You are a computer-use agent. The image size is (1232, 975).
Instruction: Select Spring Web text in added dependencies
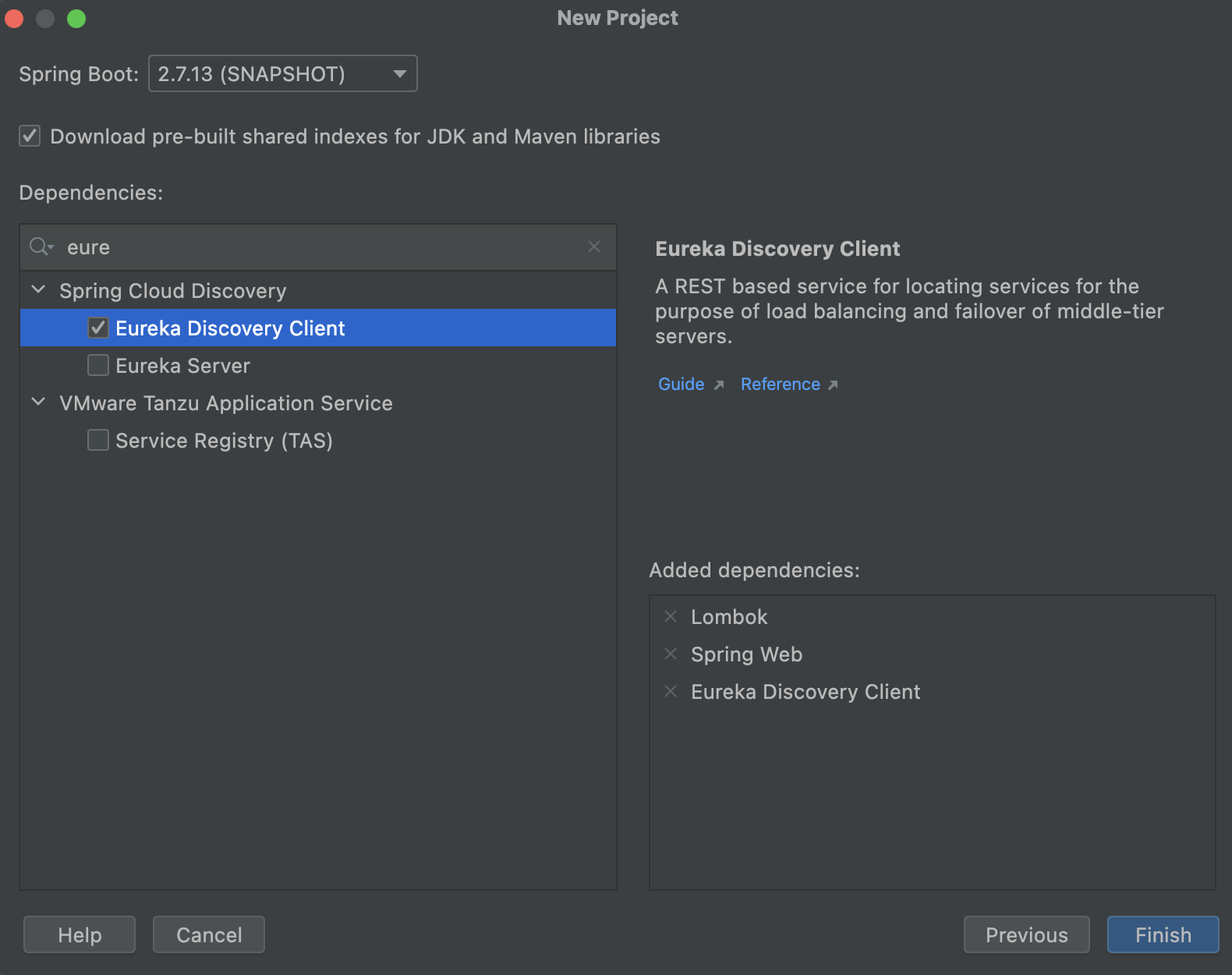pyautogui.click(x=746, y=654)
